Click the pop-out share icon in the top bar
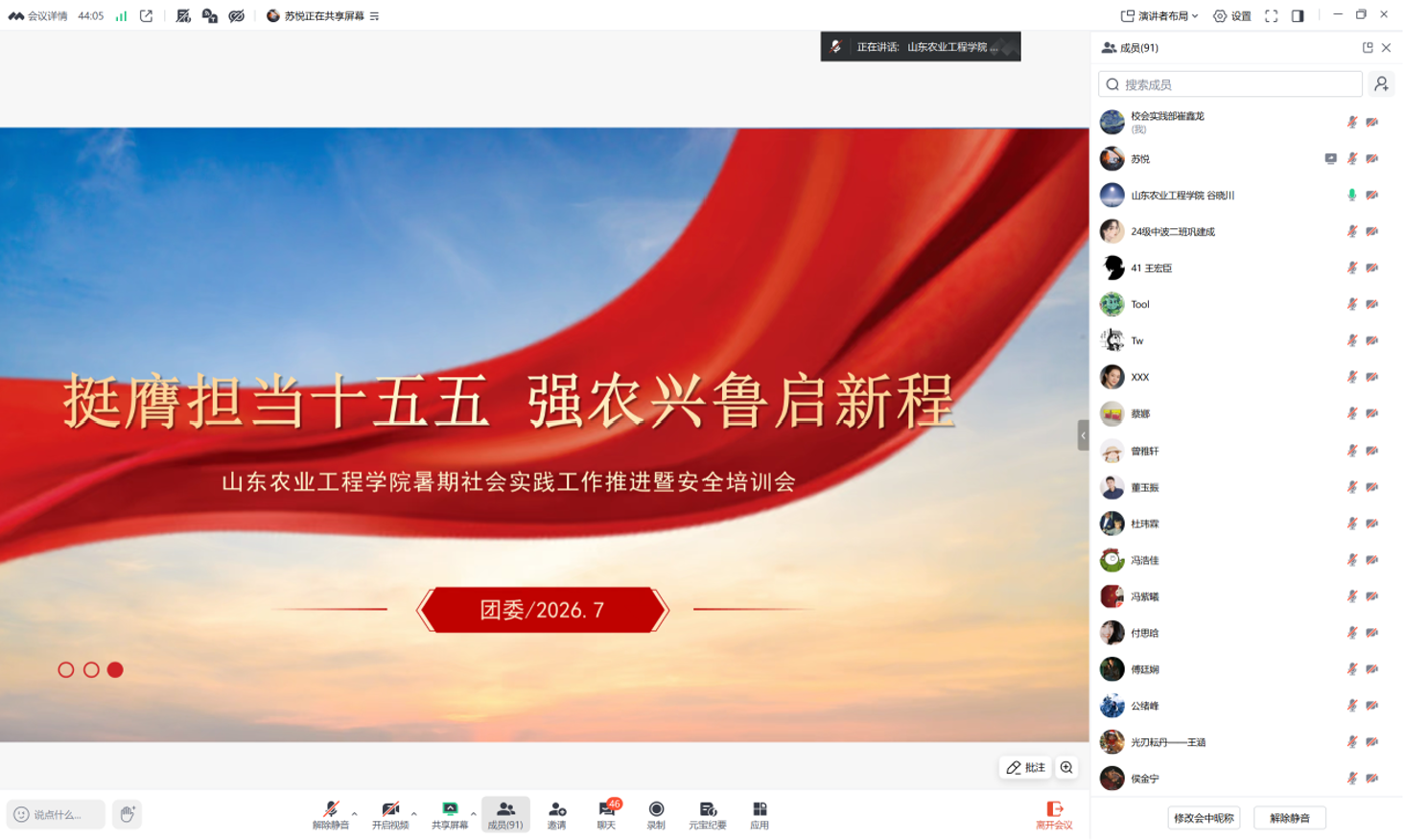The width and height of the screenshot is (1404, 840). point(147,16)
